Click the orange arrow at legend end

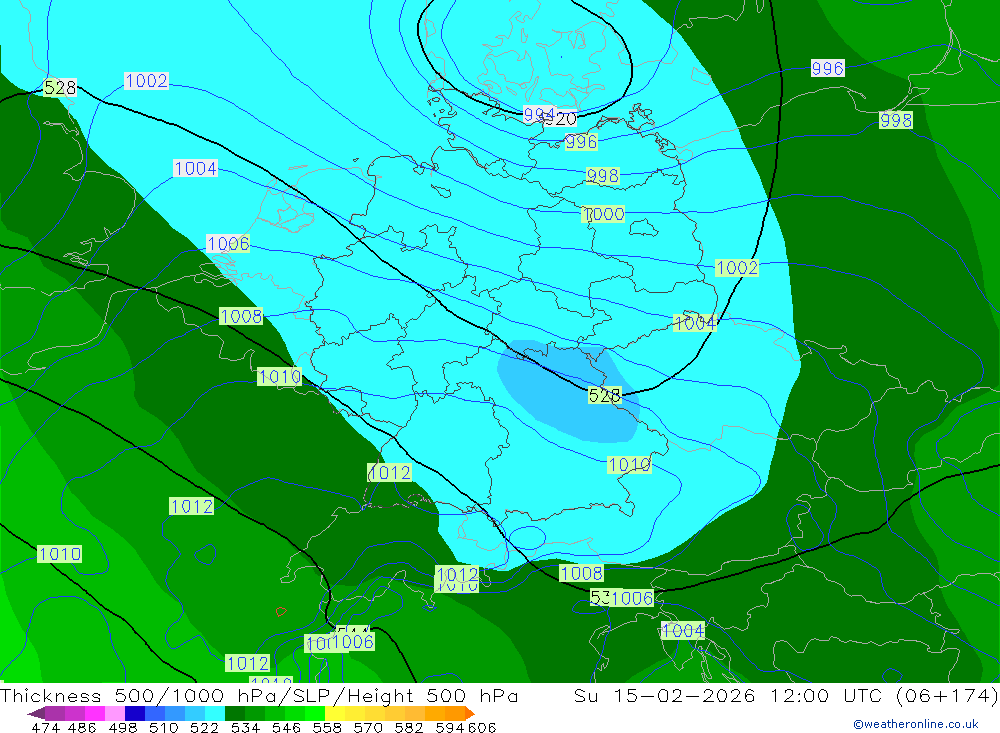point(469,713)
